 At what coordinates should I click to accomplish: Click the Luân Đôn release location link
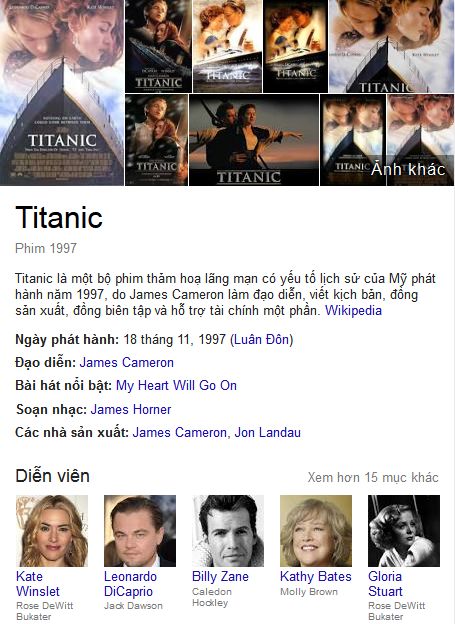(x=261, y=339)
